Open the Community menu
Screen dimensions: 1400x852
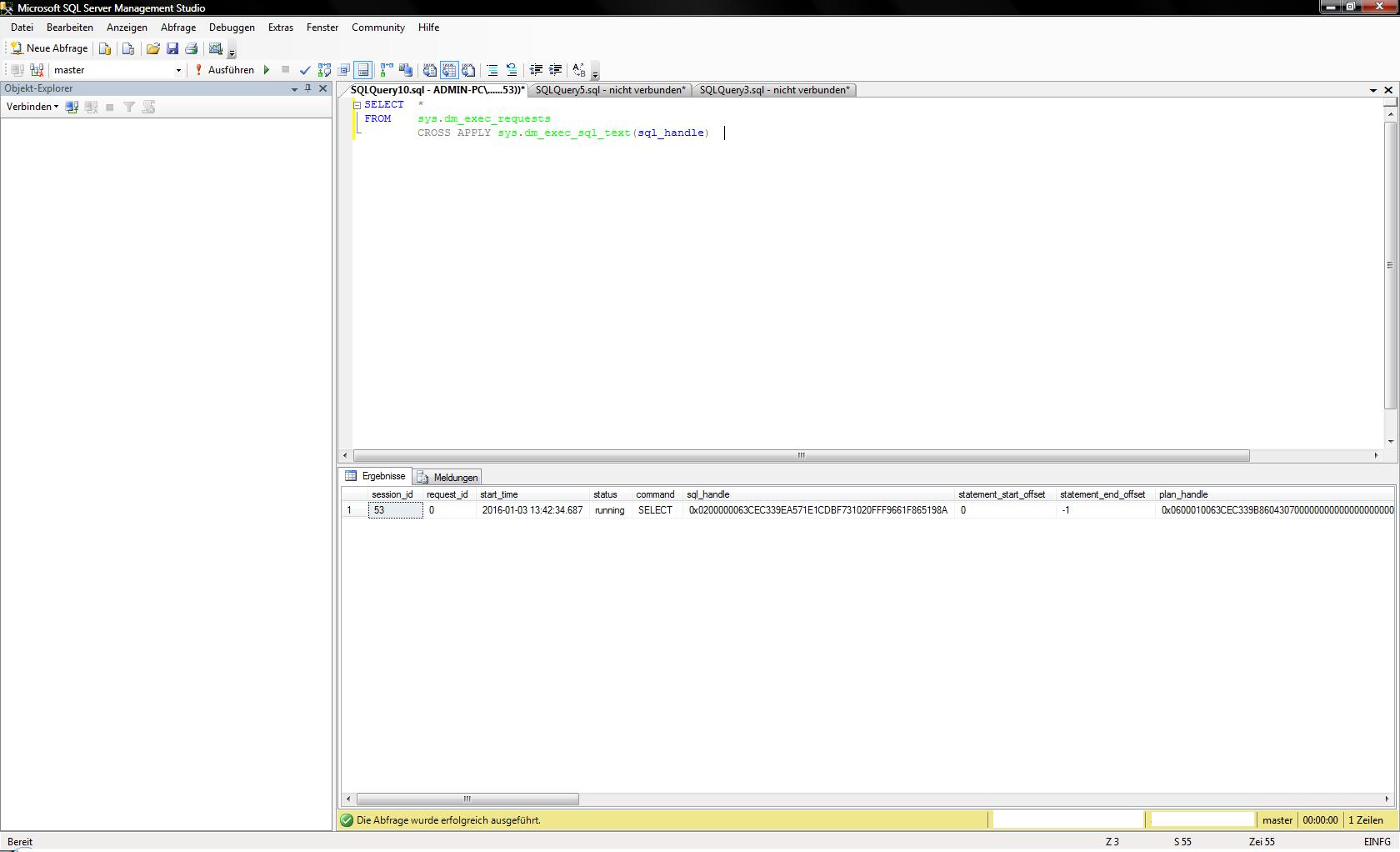click(378, 28)
